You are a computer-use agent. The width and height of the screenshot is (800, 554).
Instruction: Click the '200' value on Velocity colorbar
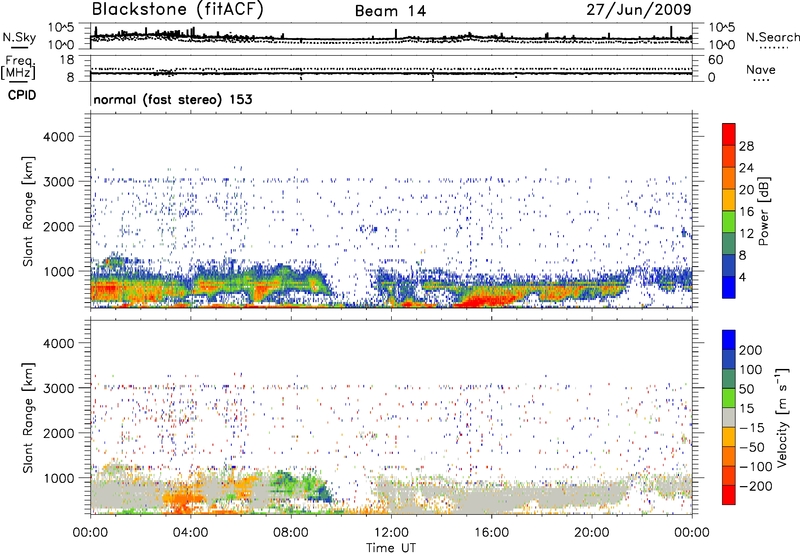click(x=751, y=350)
